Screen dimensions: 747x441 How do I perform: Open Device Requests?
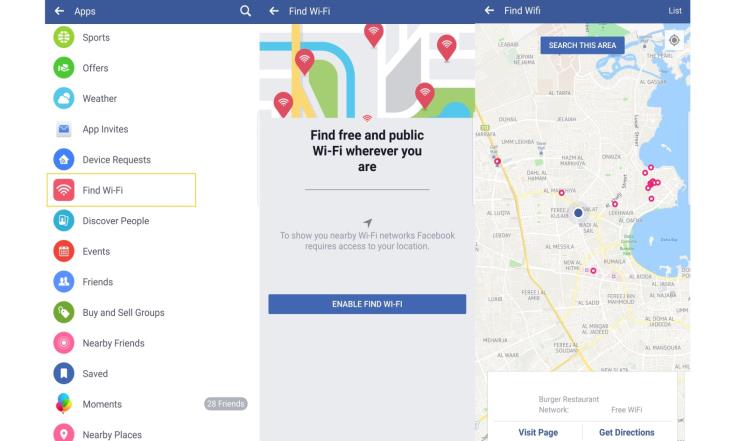pos(116,160)
